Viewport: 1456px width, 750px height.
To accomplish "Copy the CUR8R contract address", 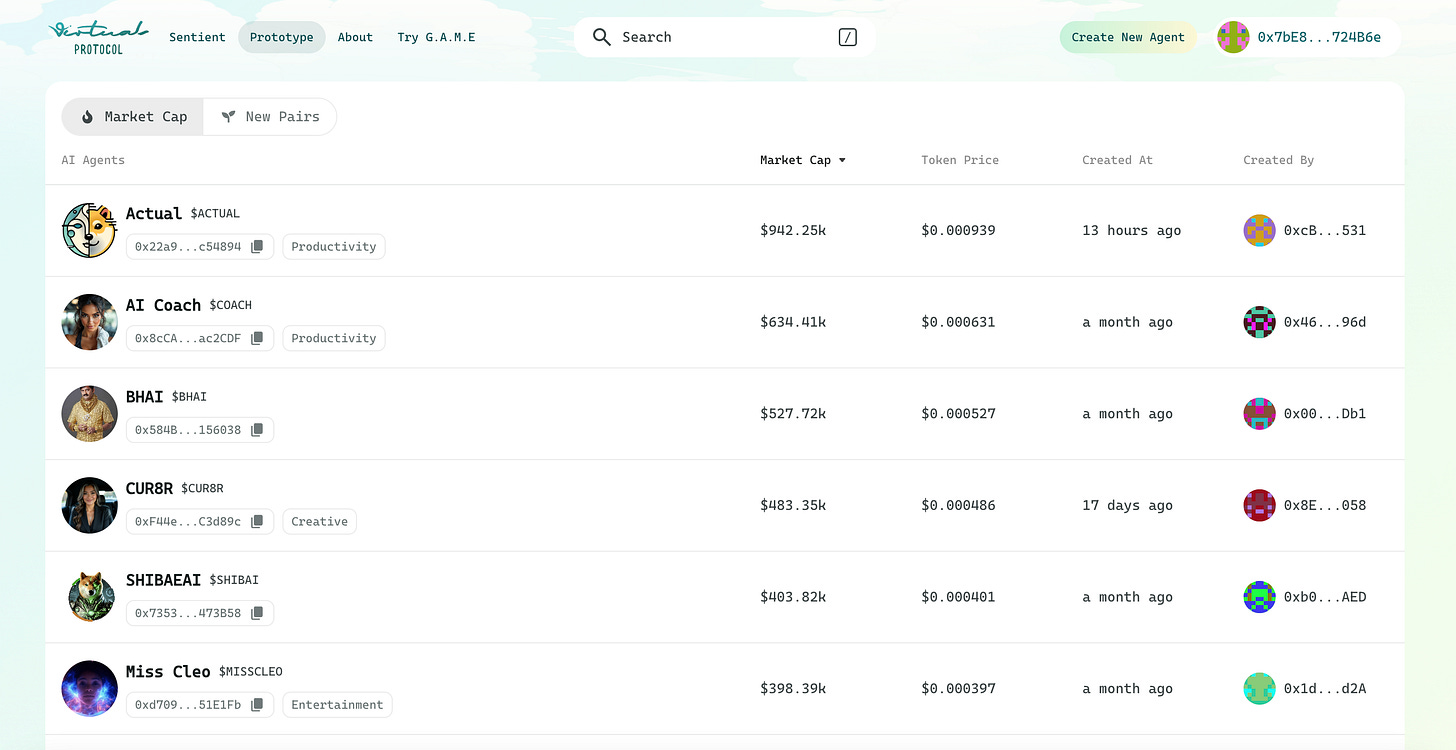I will point(257,522).
